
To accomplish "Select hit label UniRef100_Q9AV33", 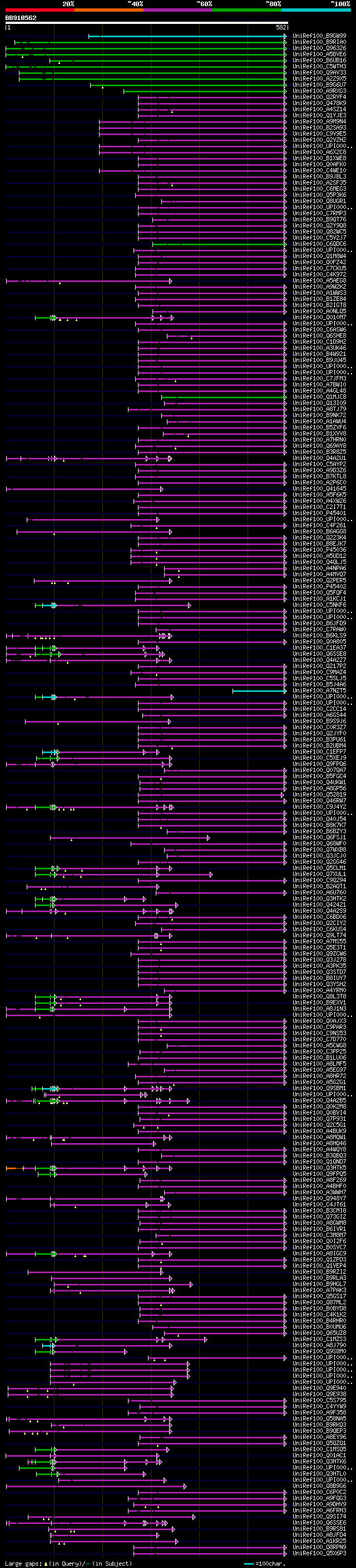I will point(319,72).
